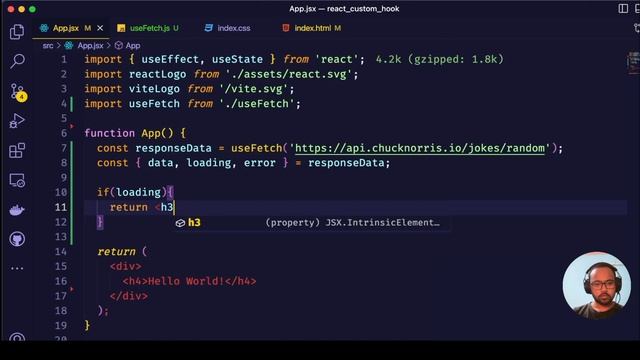Open the Extensions view
This screenshot has height=360, width=640.
pos(17,151)
